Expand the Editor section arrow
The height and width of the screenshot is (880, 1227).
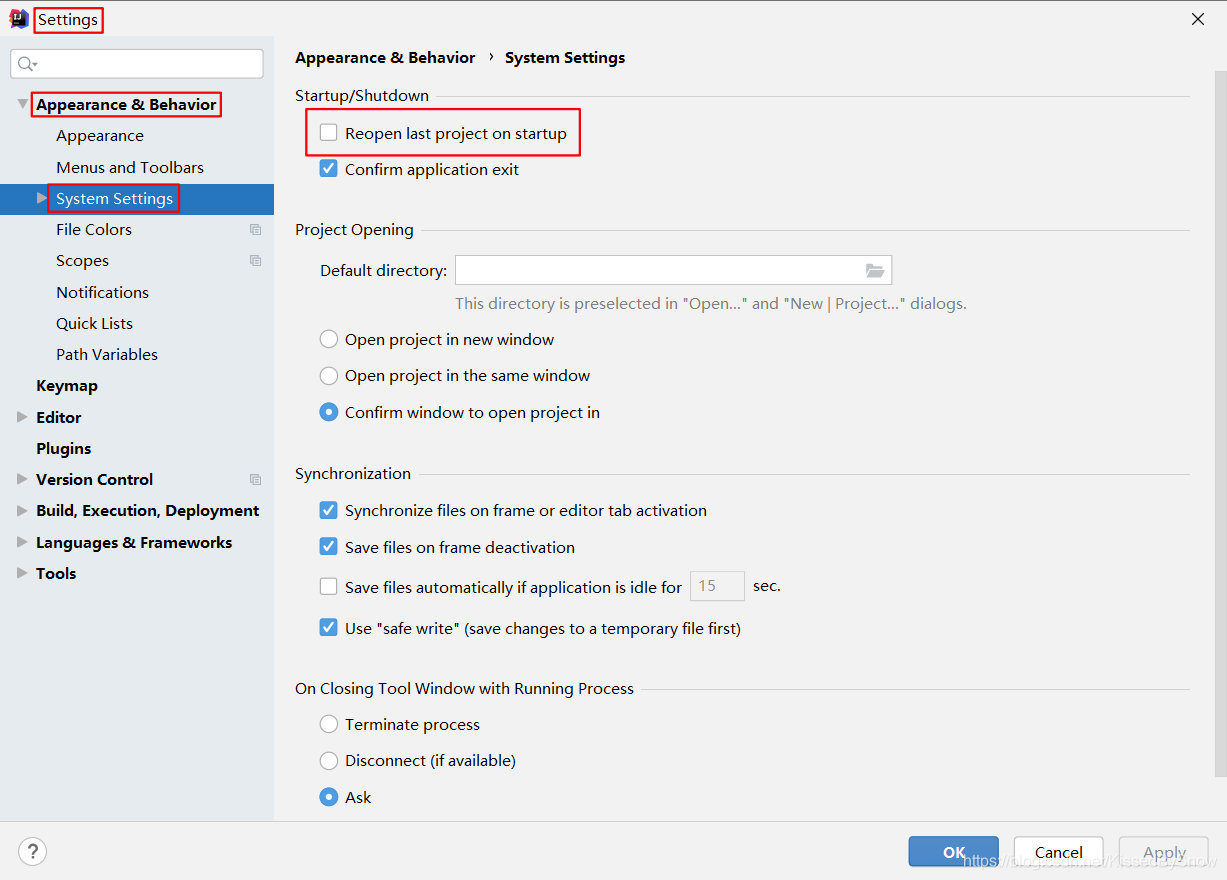22,417
